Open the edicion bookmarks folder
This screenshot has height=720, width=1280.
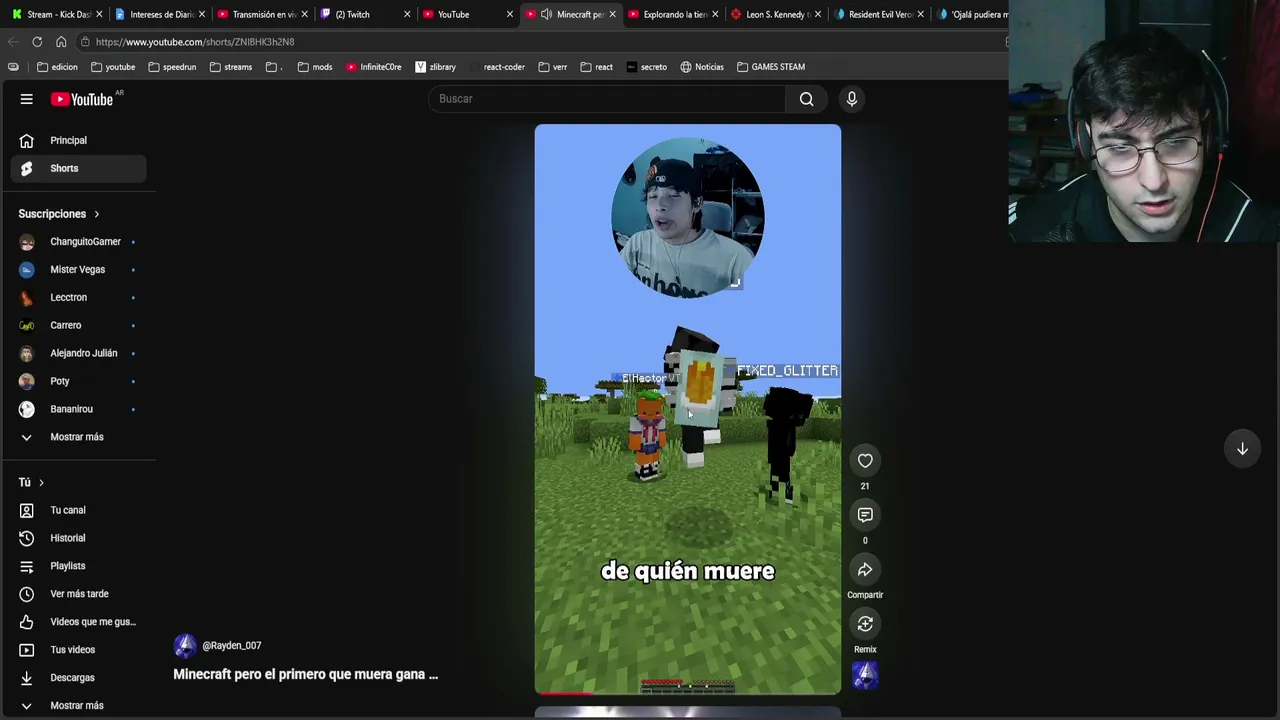(57, 67)
